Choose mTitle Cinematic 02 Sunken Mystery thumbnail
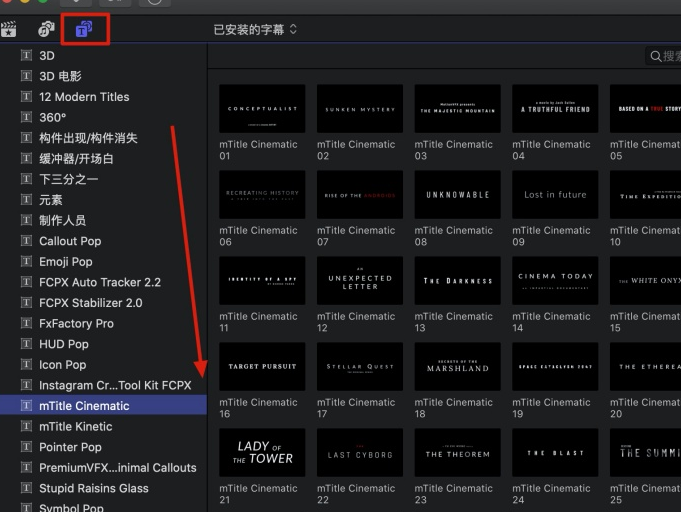Viewport: 681px width, 512px height. [360, 109]
